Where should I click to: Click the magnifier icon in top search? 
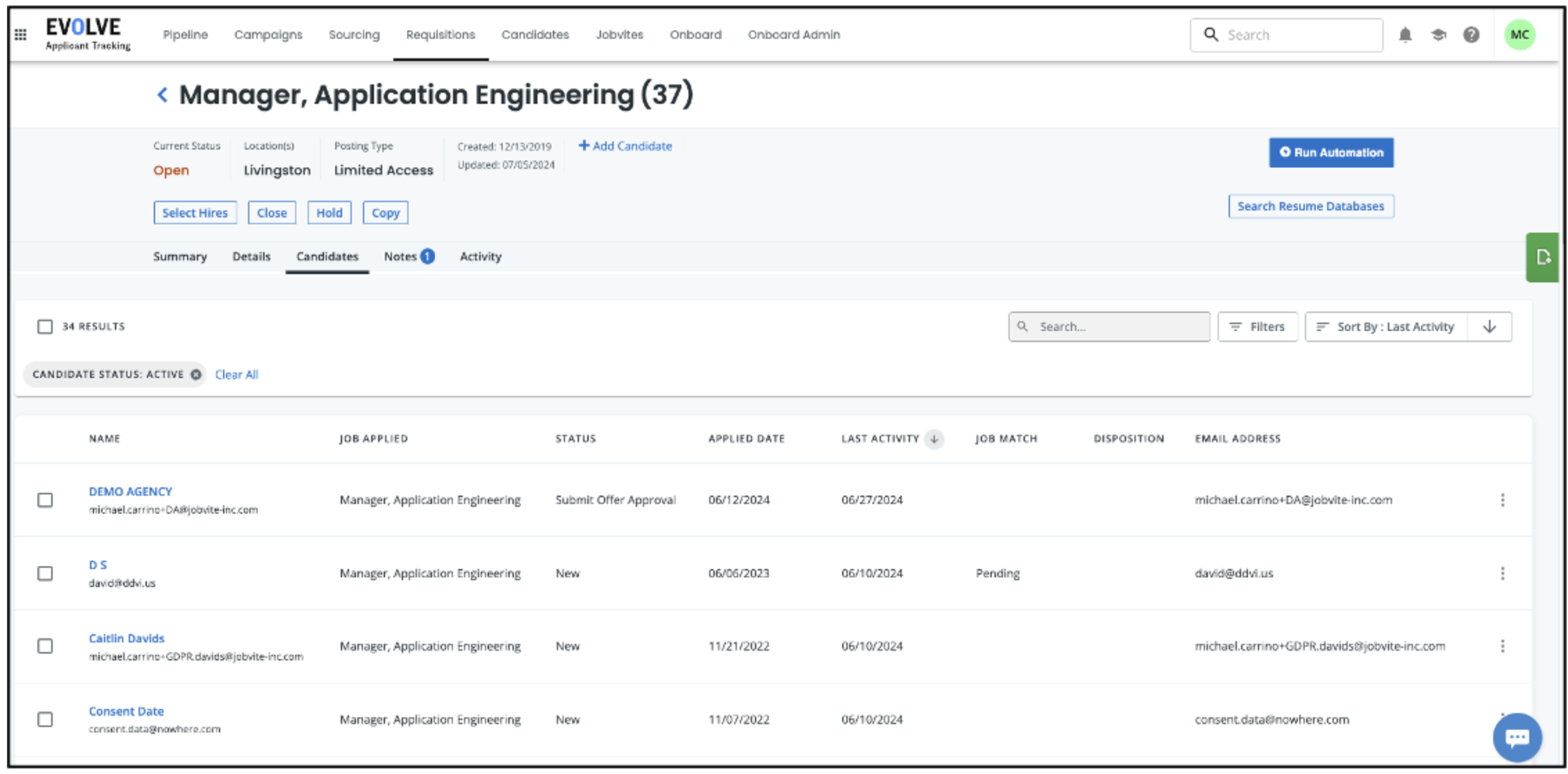[x=1211, y=35]
